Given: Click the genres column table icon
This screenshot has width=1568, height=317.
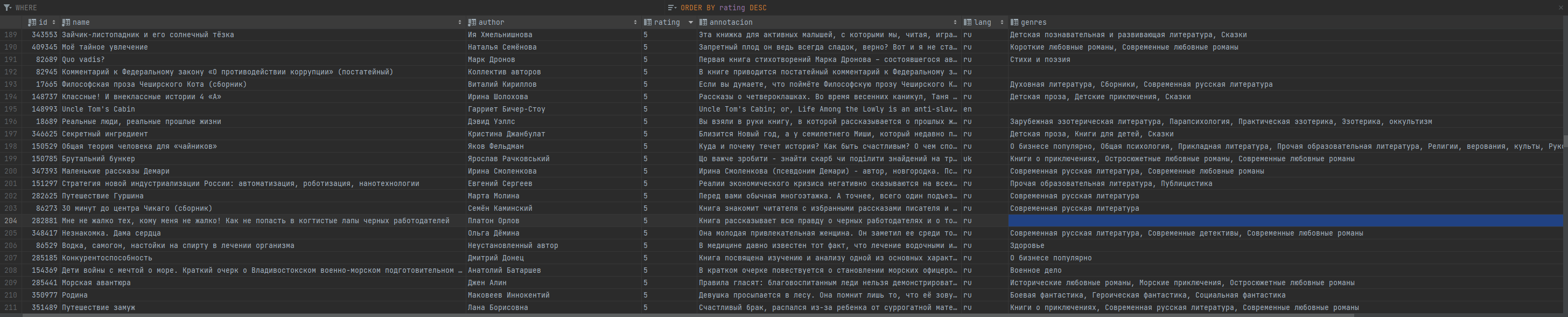Looking at the screenshot, I should [x=1014, y=23].
